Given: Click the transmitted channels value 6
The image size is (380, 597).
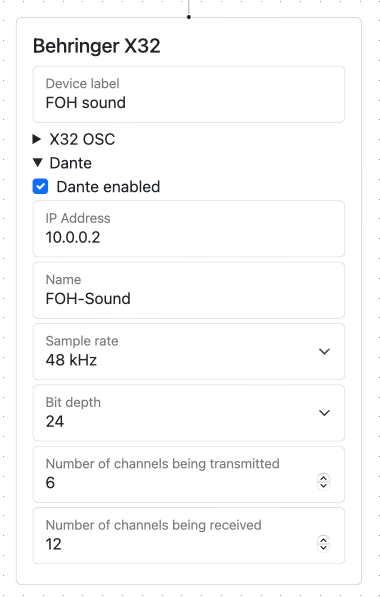Looking at the screenshot, I should coord(50,483).
